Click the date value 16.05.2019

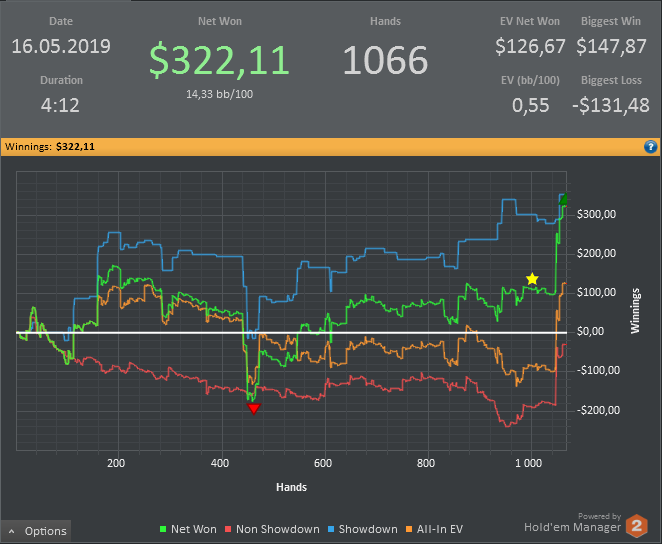61,46
